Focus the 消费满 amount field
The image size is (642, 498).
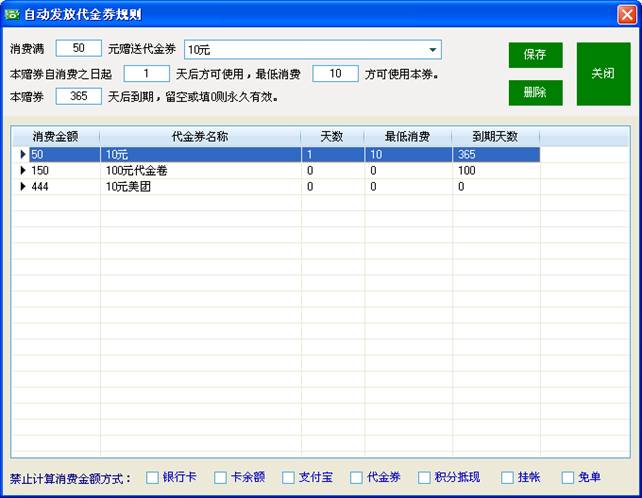coord(78,49)
